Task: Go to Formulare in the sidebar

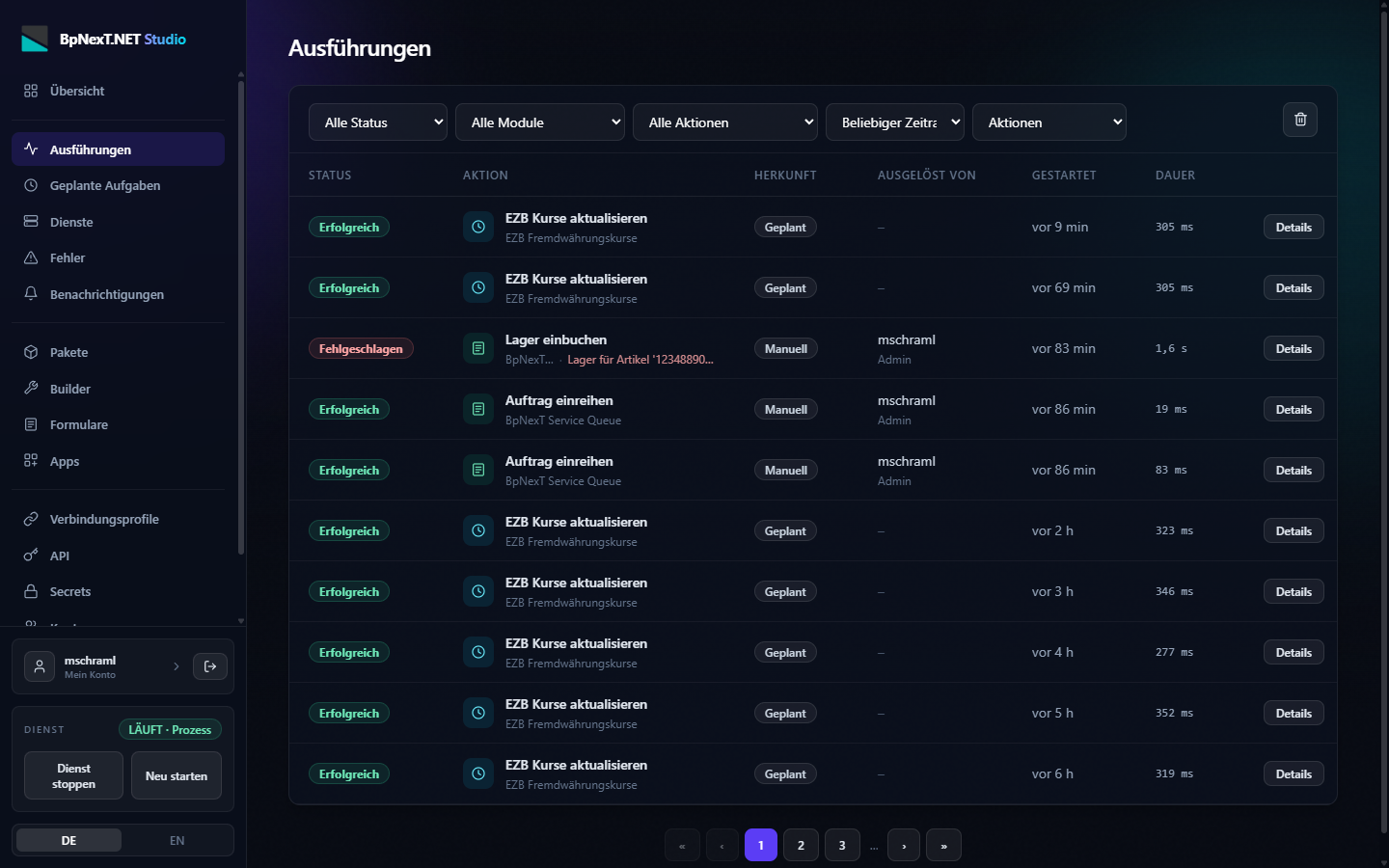Action: (118, 424)
